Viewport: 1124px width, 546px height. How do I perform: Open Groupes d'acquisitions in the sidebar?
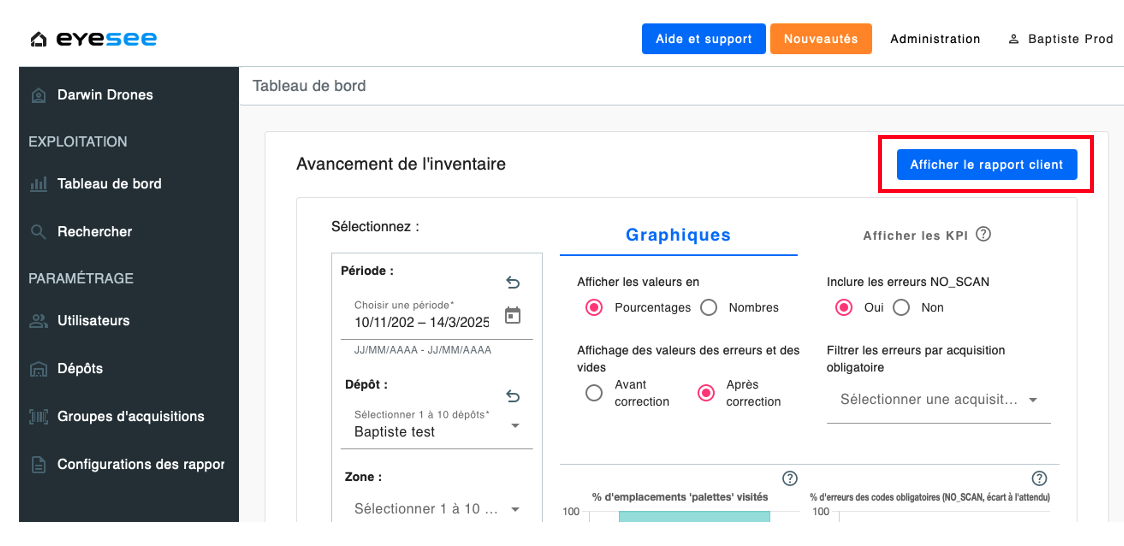[129, 417]
